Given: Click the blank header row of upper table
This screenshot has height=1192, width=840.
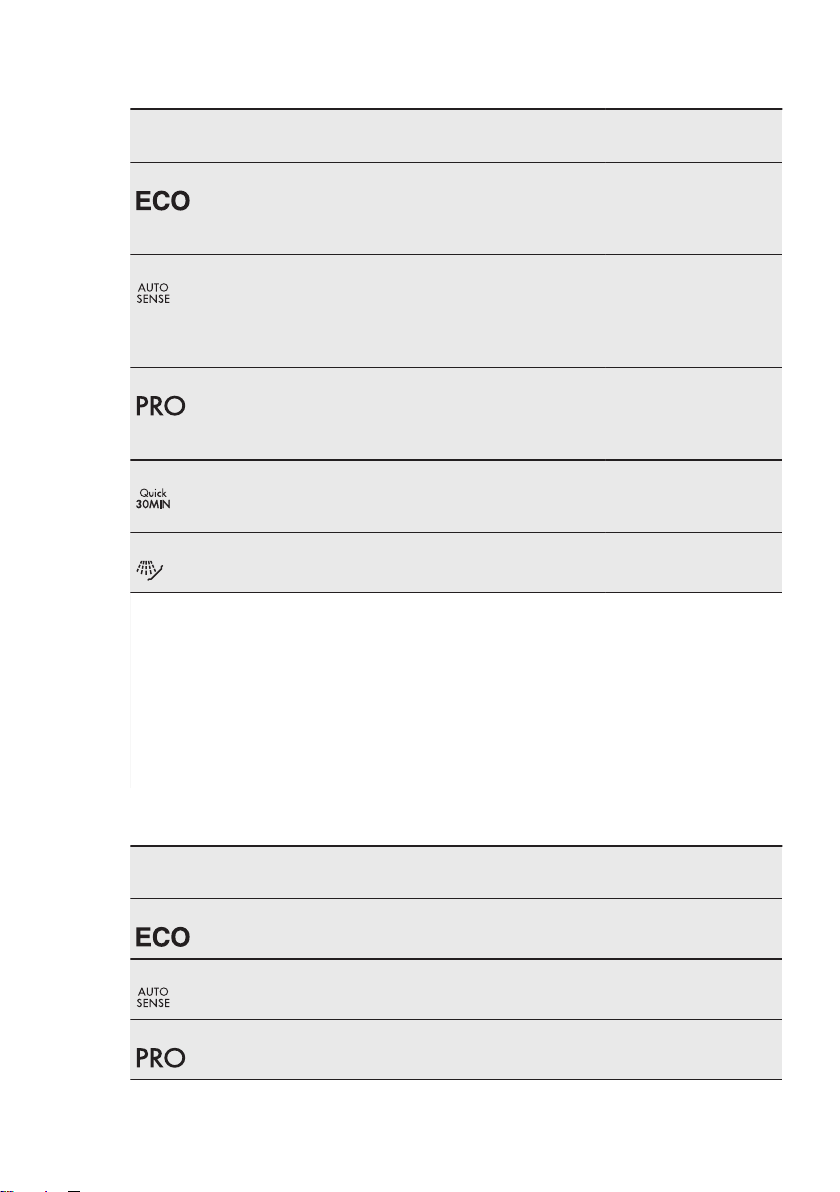Looking at the screenshot, I should 455,135.
